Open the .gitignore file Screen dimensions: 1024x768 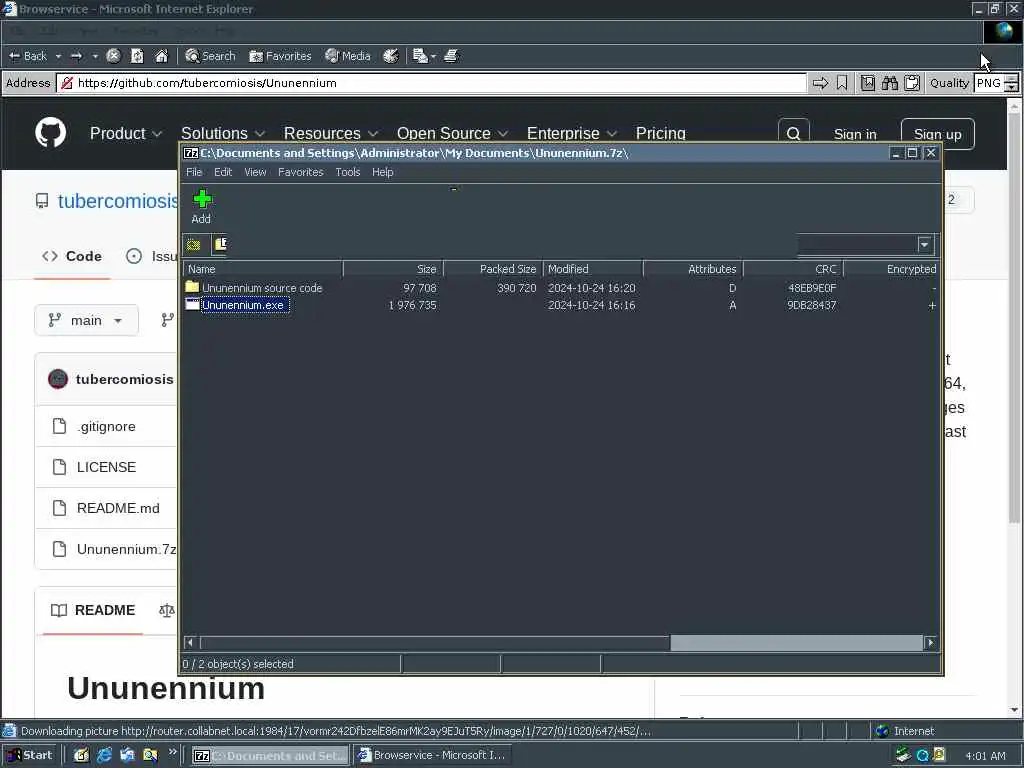106,426
